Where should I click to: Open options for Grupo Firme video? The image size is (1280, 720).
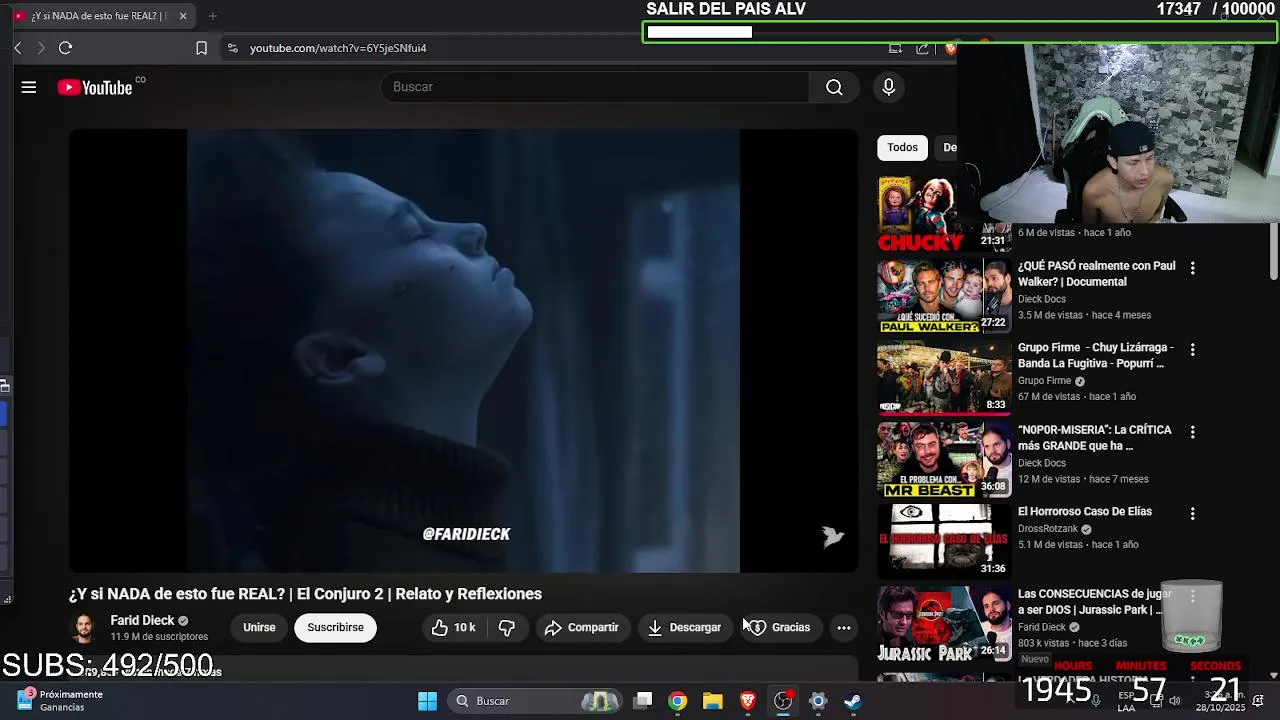coord(1192,349)
